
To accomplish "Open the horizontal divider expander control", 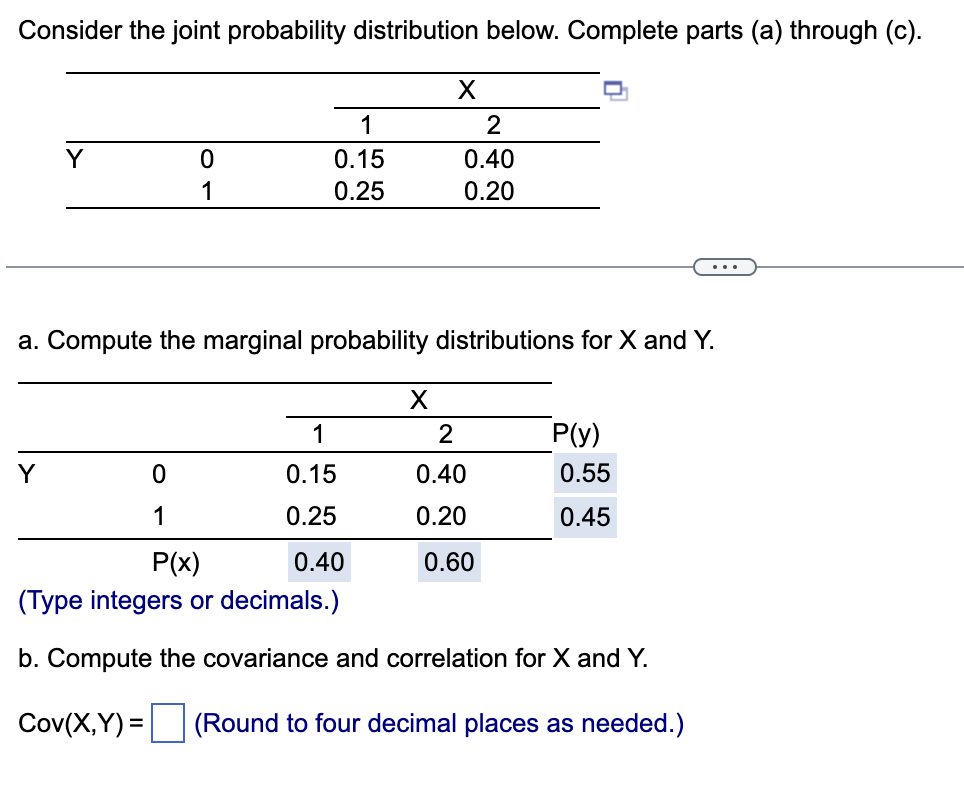I will [725, 266].
